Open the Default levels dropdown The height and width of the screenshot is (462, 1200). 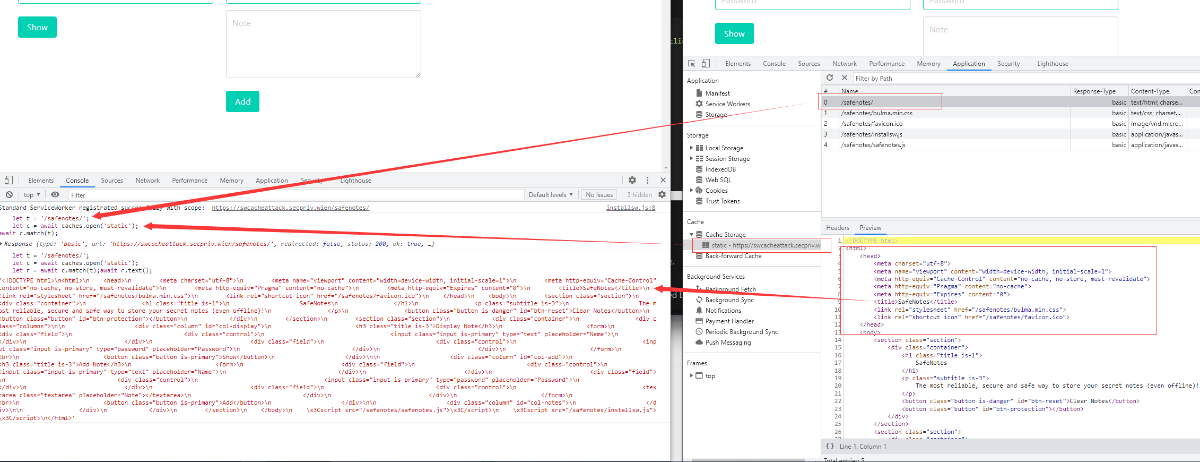coord(553,194)
